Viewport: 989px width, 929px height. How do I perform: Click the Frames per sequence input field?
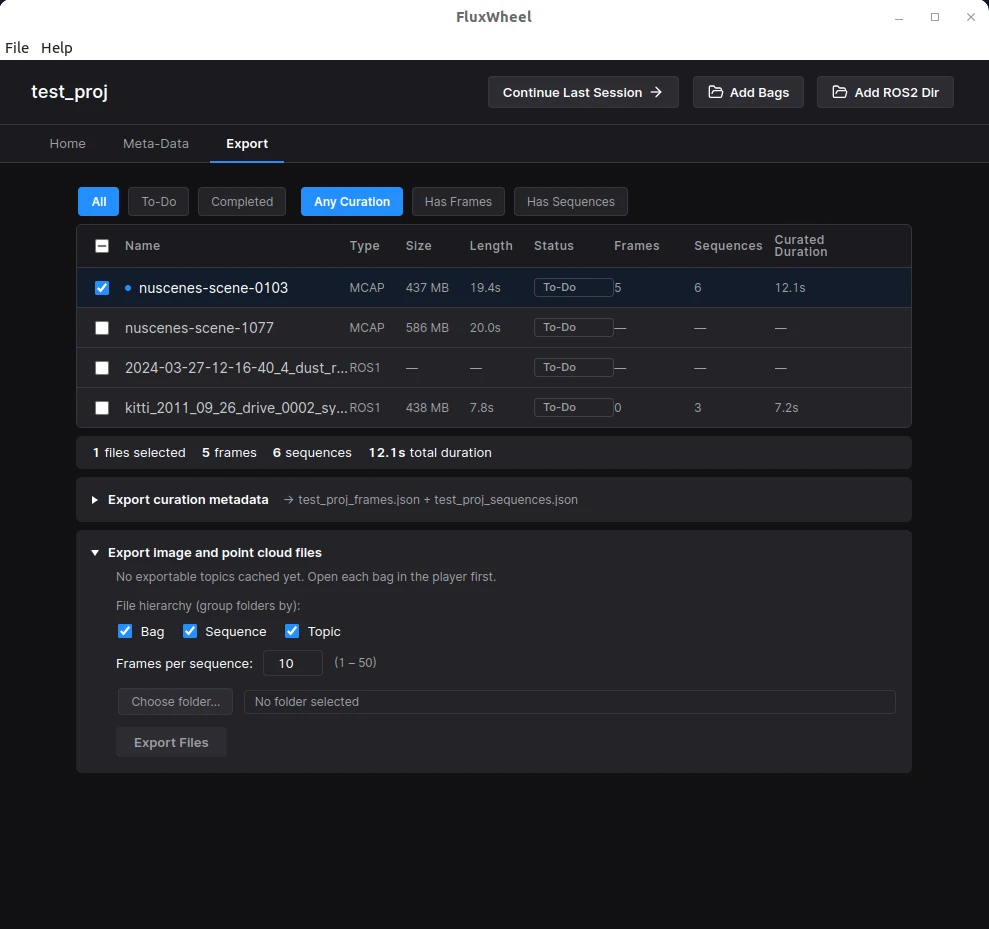293,663
